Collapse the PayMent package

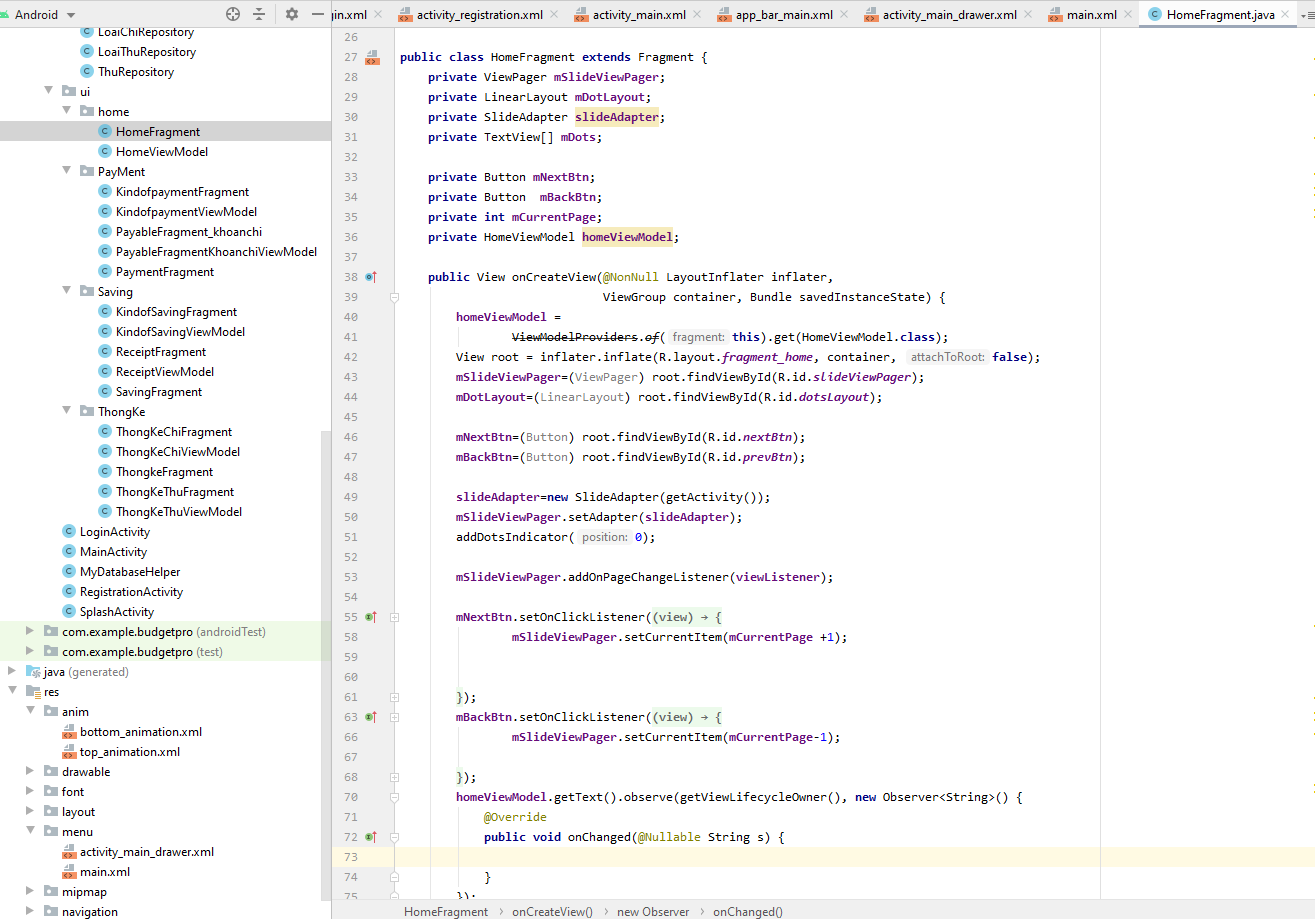coord(67,171)
